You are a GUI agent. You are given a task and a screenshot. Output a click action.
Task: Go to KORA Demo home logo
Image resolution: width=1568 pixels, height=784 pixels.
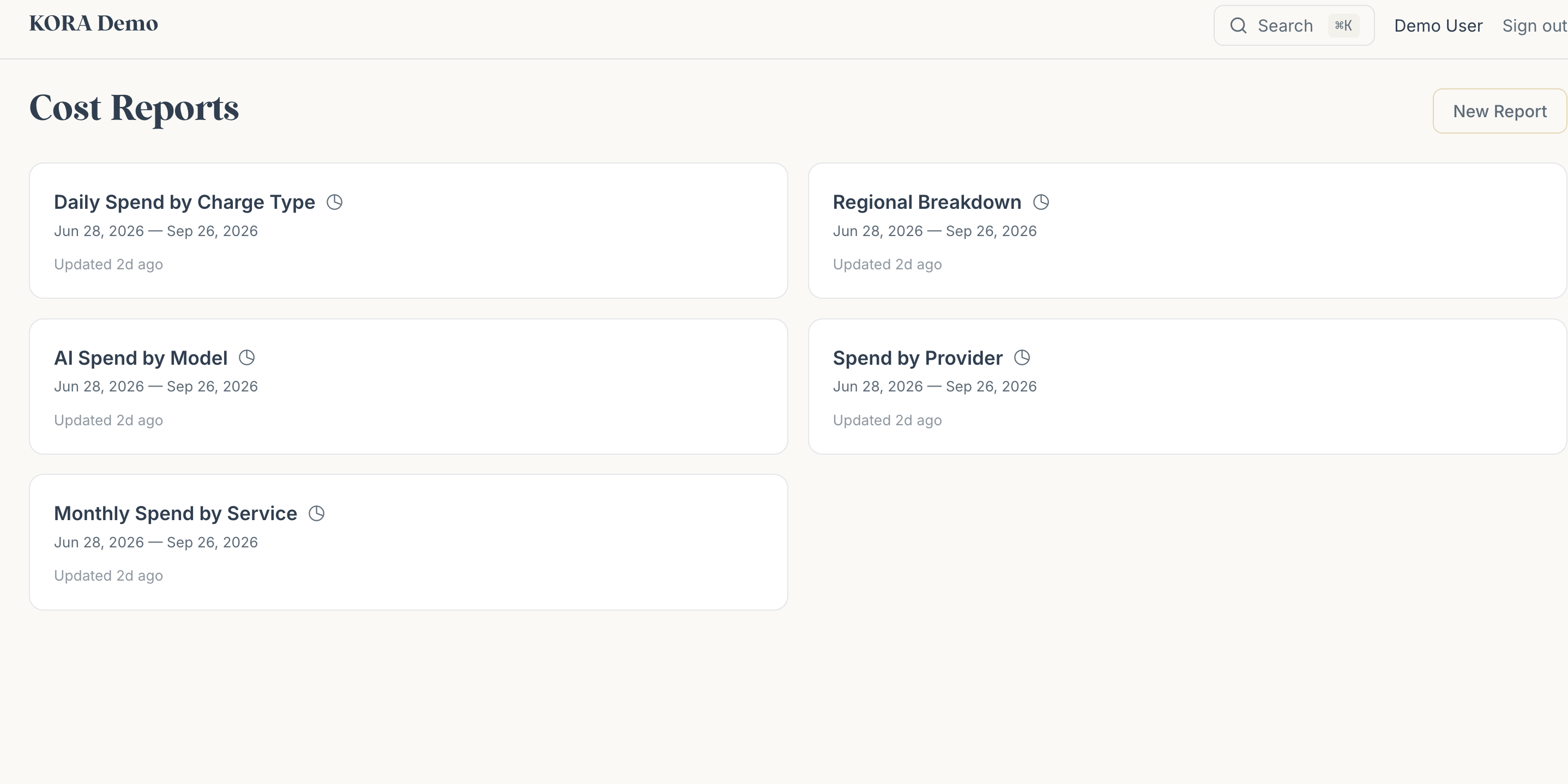94,23
